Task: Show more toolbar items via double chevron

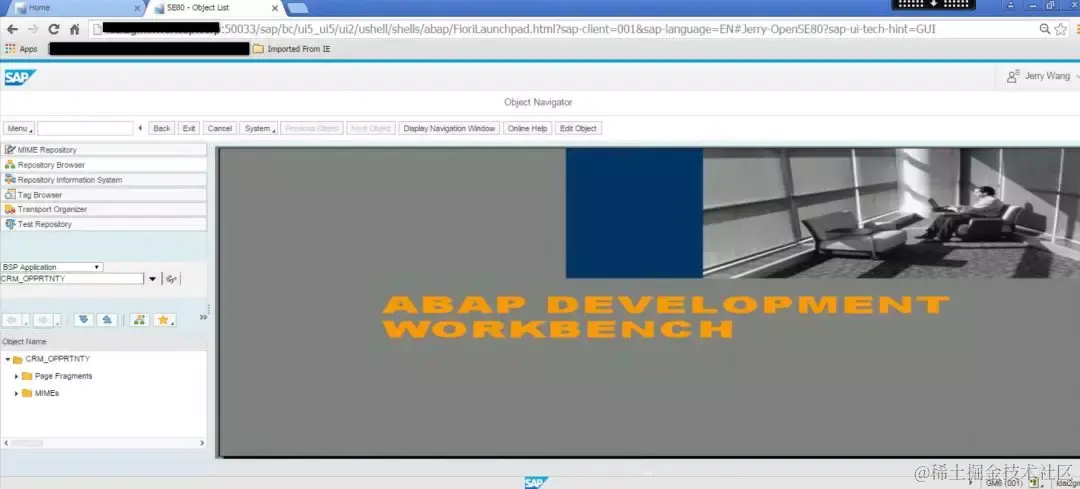Action: (203, 318)
